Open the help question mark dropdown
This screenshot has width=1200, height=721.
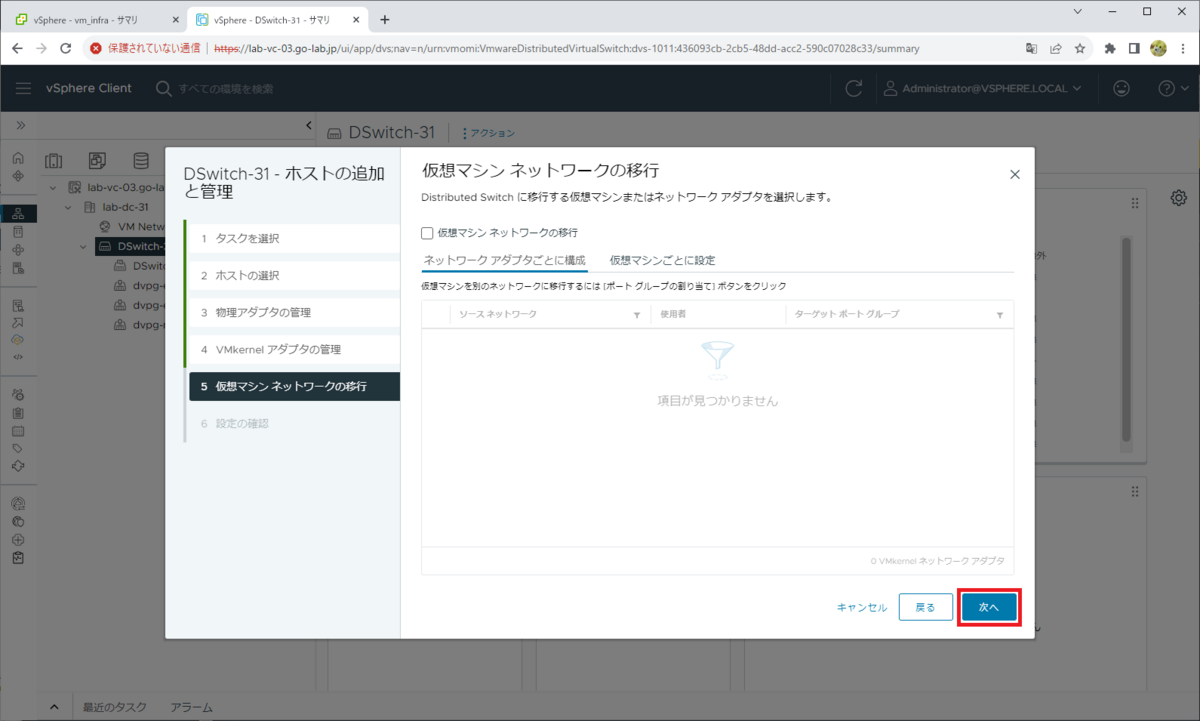point(1171,88)
